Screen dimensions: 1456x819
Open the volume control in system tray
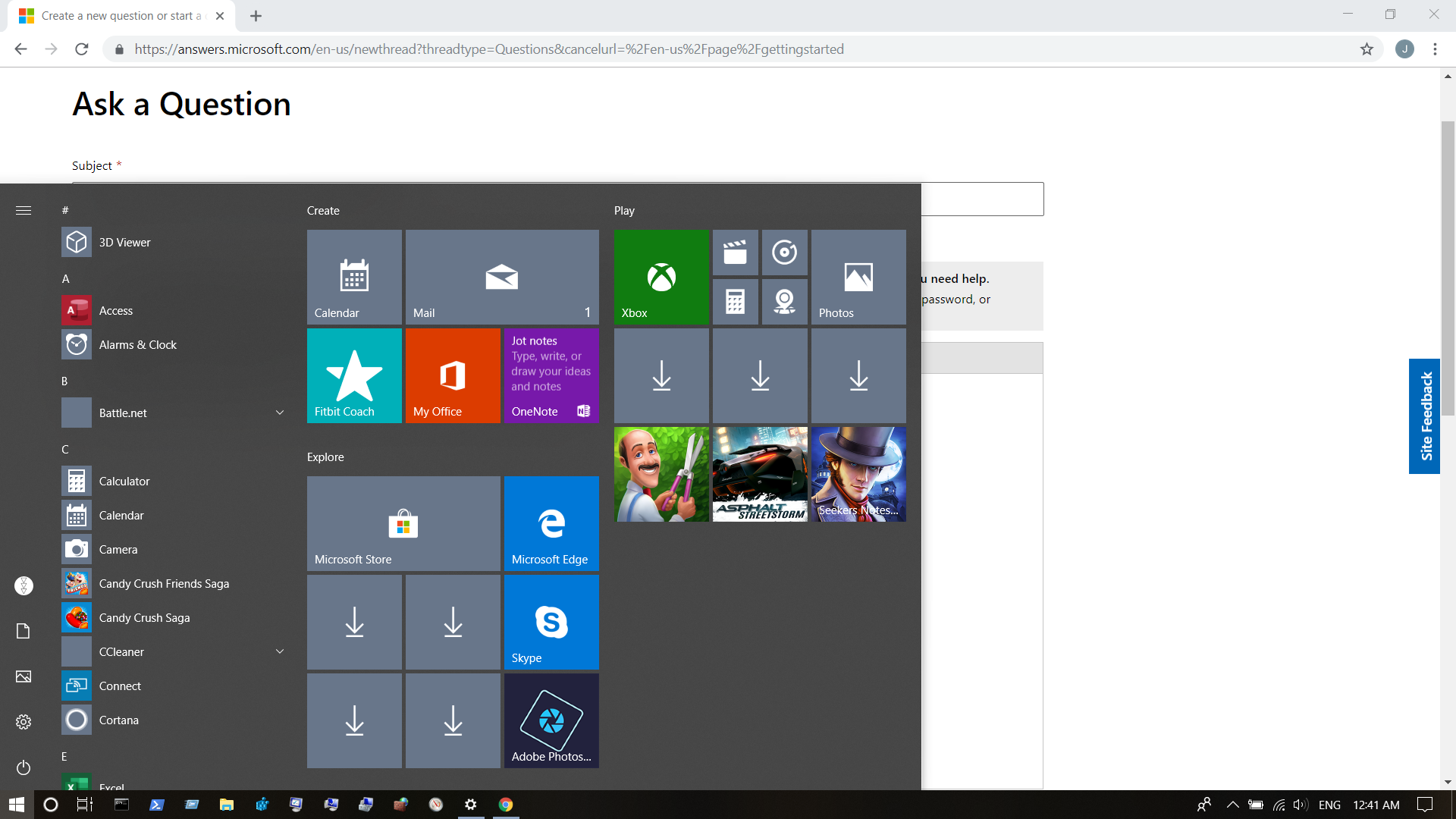[1301, 805]
